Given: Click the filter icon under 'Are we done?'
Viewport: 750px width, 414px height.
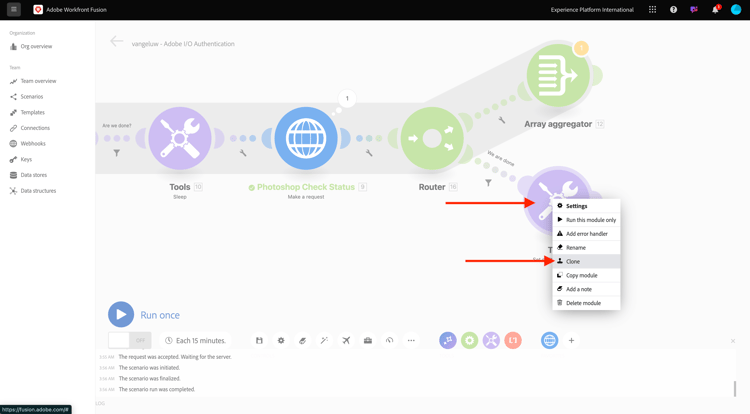Looking at the screenshot, I should 116,153.
